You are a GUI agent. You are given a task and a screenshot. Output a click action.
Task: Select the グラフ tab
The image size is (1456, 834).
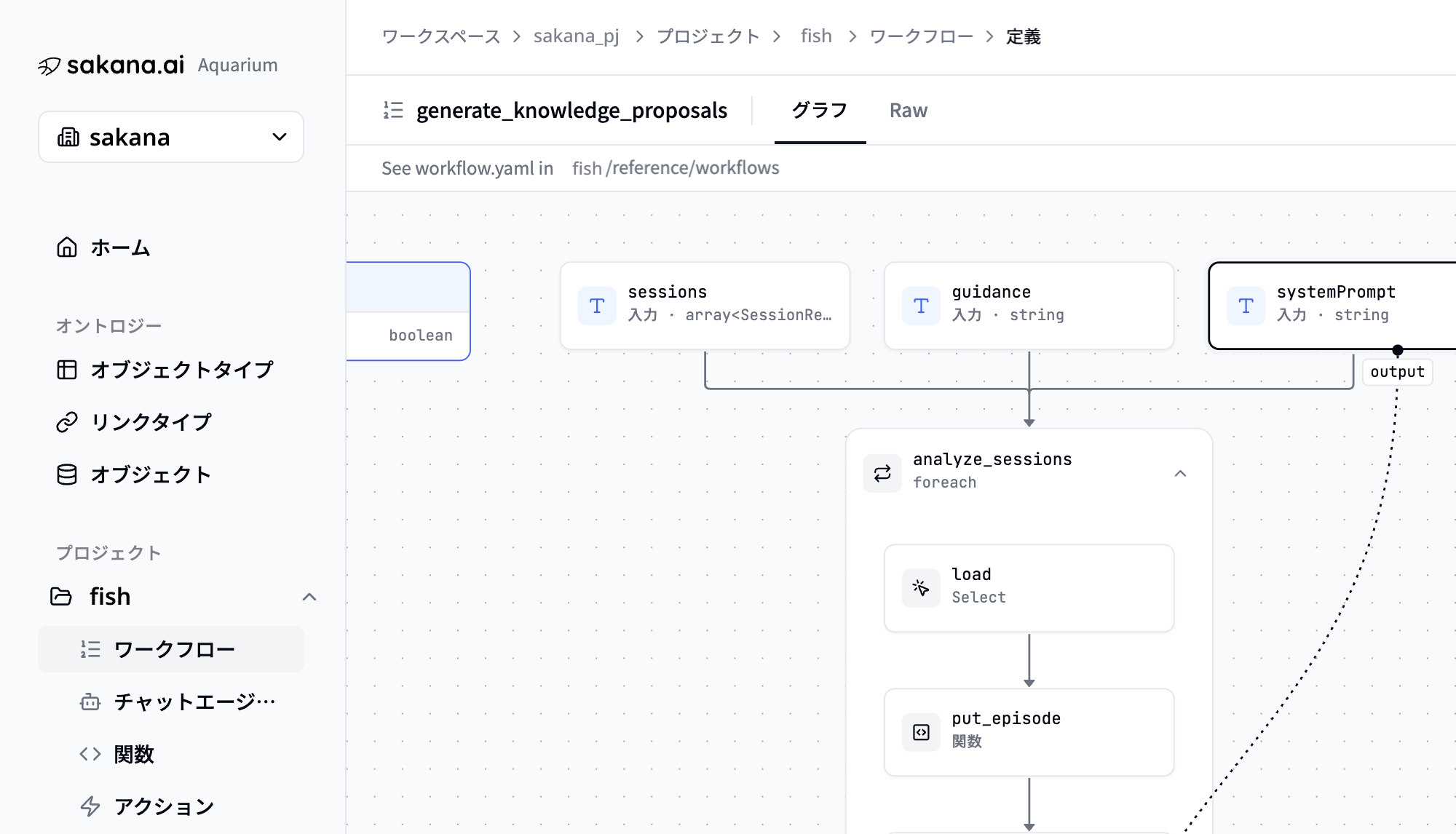tap(820, 111)
